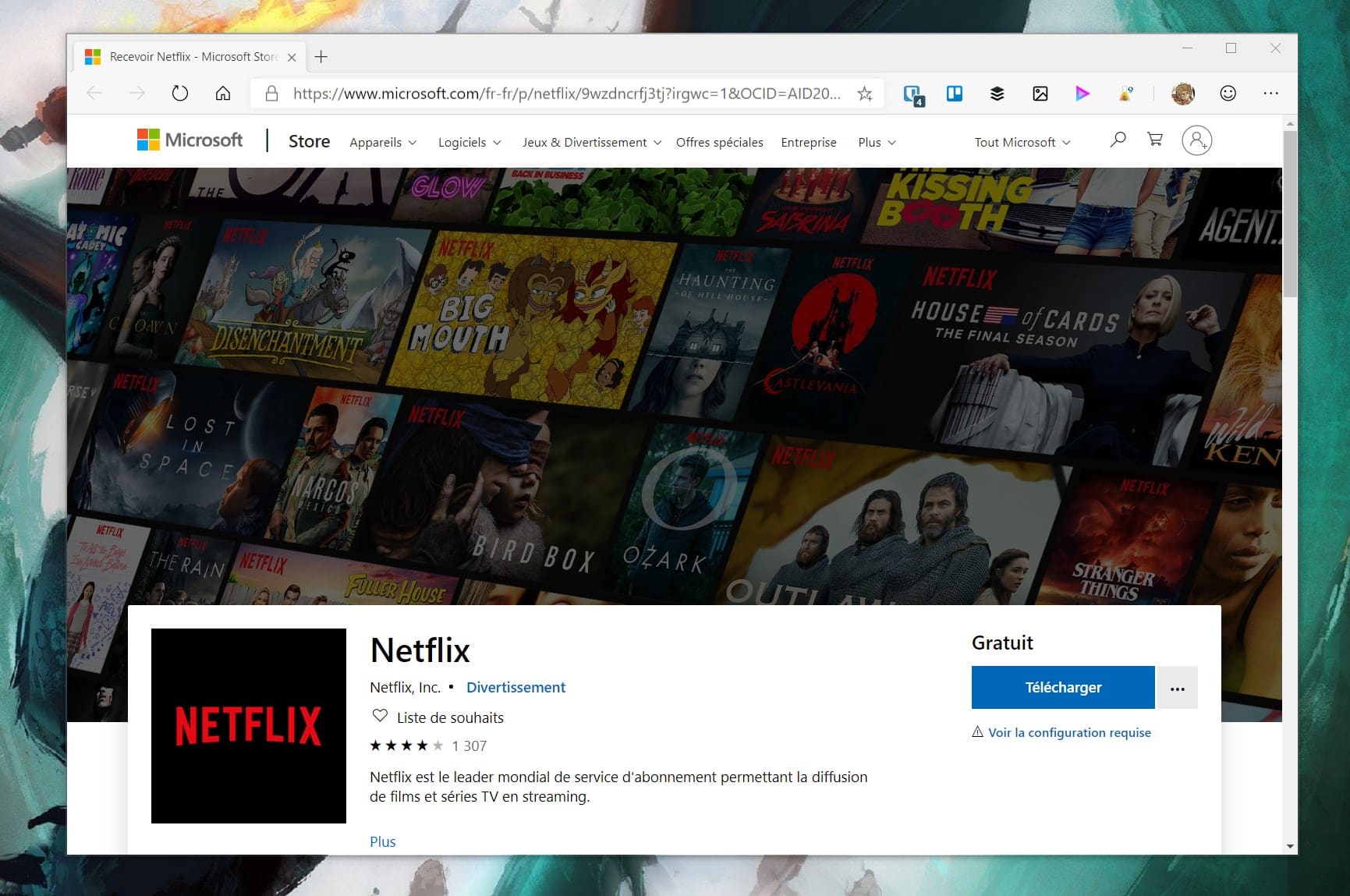Open the pink play arrow extension
1350x896 pixels.
click(x=1082, y=94)
